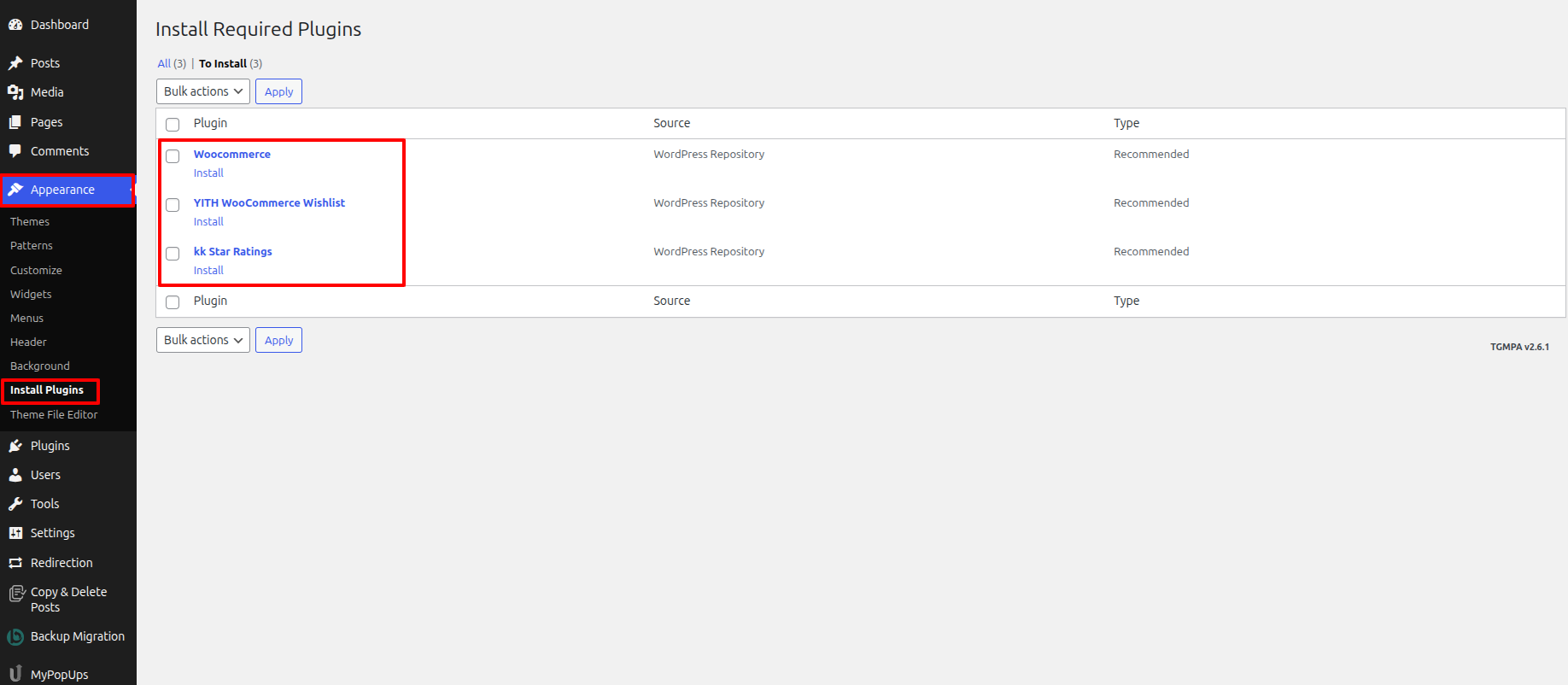The image size is (1568, 685).
Task: Check the YITH WooCommerce Wishlist checkbox
Action: tap(173, 205)
